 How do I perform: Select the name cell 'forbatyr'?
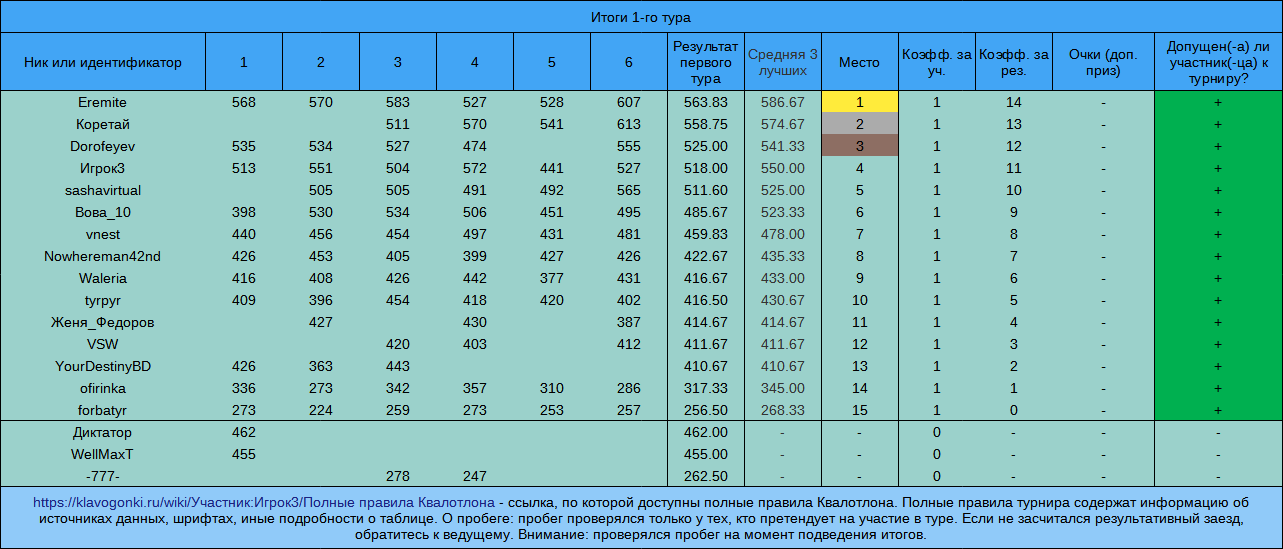coord(103,411)
